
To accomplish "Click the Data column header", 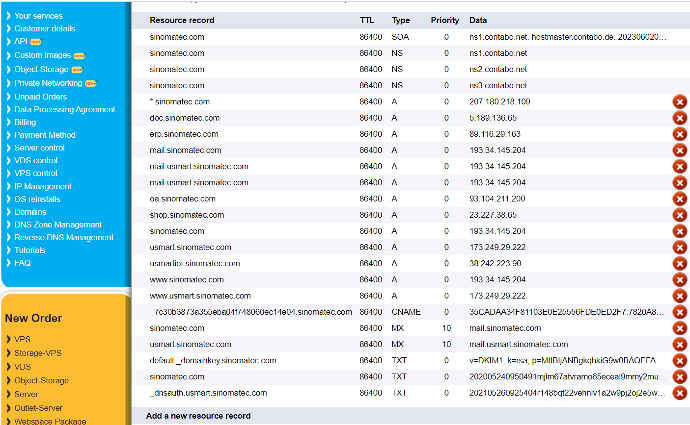I will pyautogui.click(x=478, y=20).
